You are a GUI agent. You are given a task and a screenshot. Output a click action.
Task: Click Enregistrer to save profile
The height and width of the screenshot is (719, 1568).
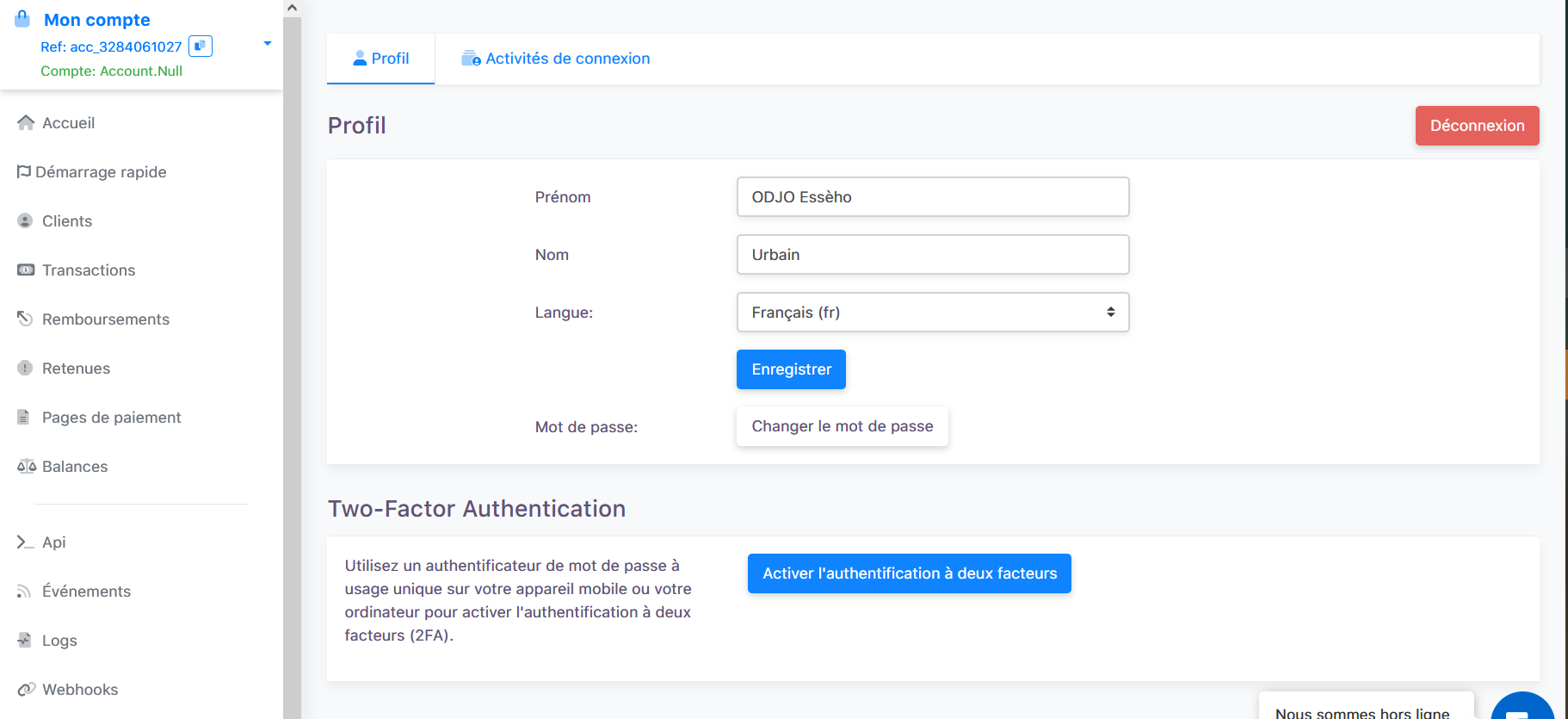791,369
